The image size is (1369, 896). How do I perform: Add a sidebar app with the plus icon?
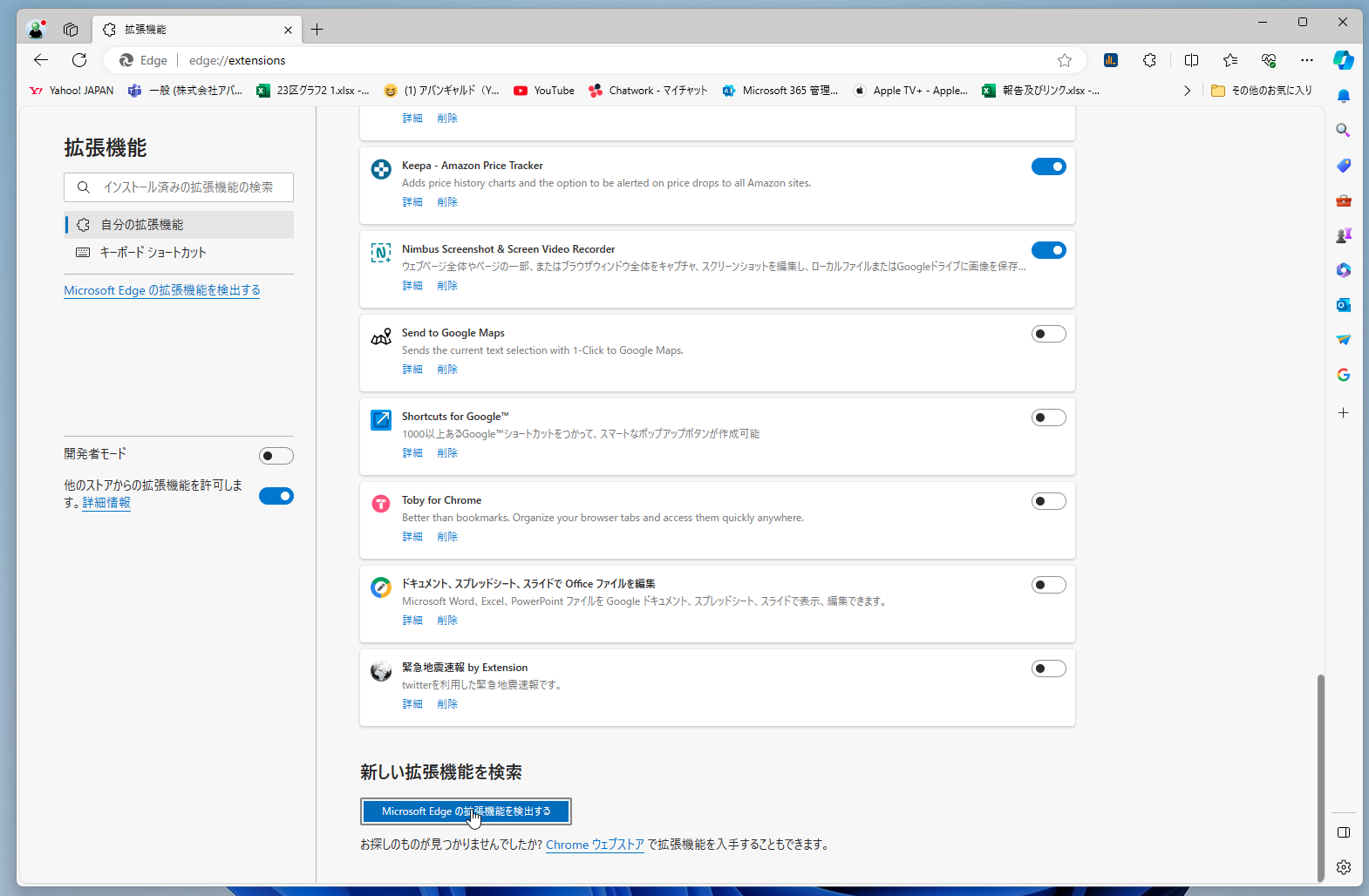pos(1344,412)
